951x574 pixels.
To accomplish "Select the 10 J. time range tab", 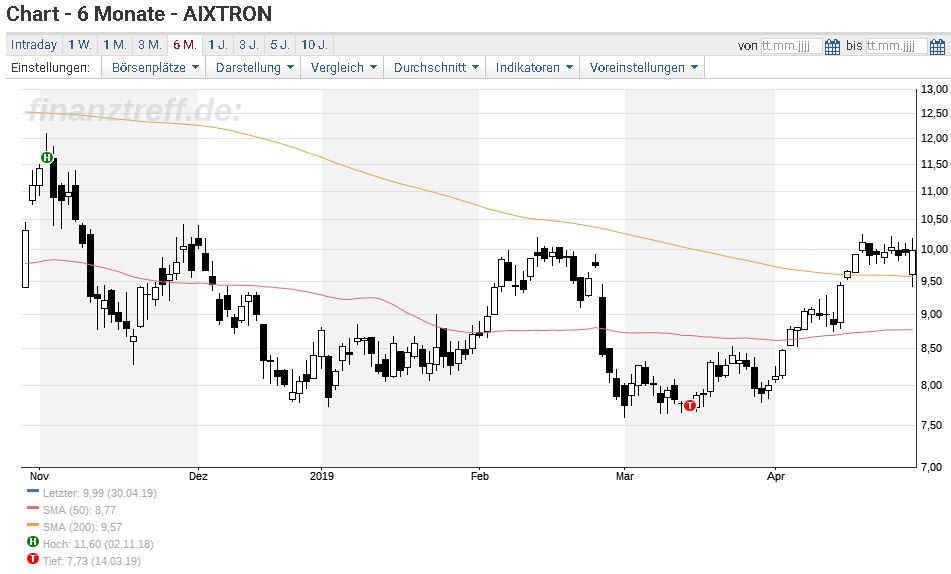I will pyautogui.click(x=314, y=45).
